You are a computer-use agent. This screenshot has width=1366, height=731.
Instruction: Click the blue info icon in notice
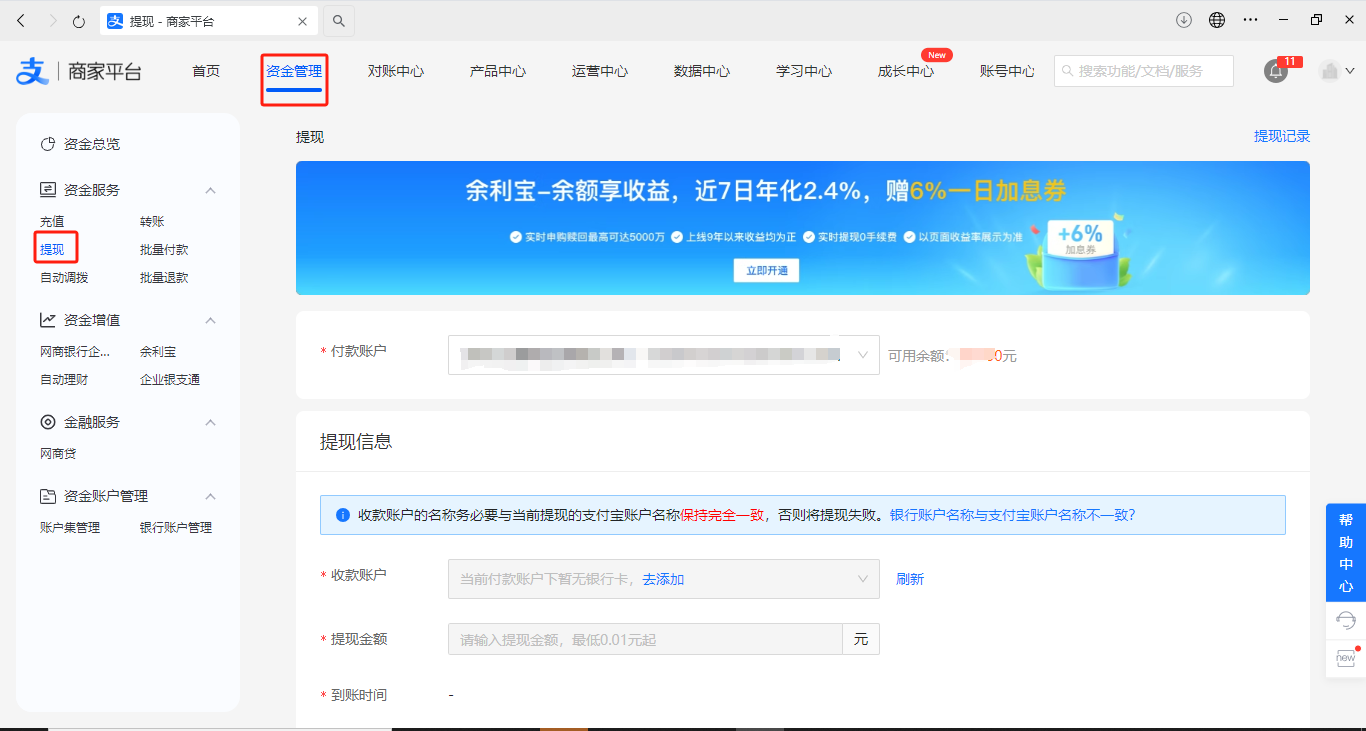click(343, 515)
